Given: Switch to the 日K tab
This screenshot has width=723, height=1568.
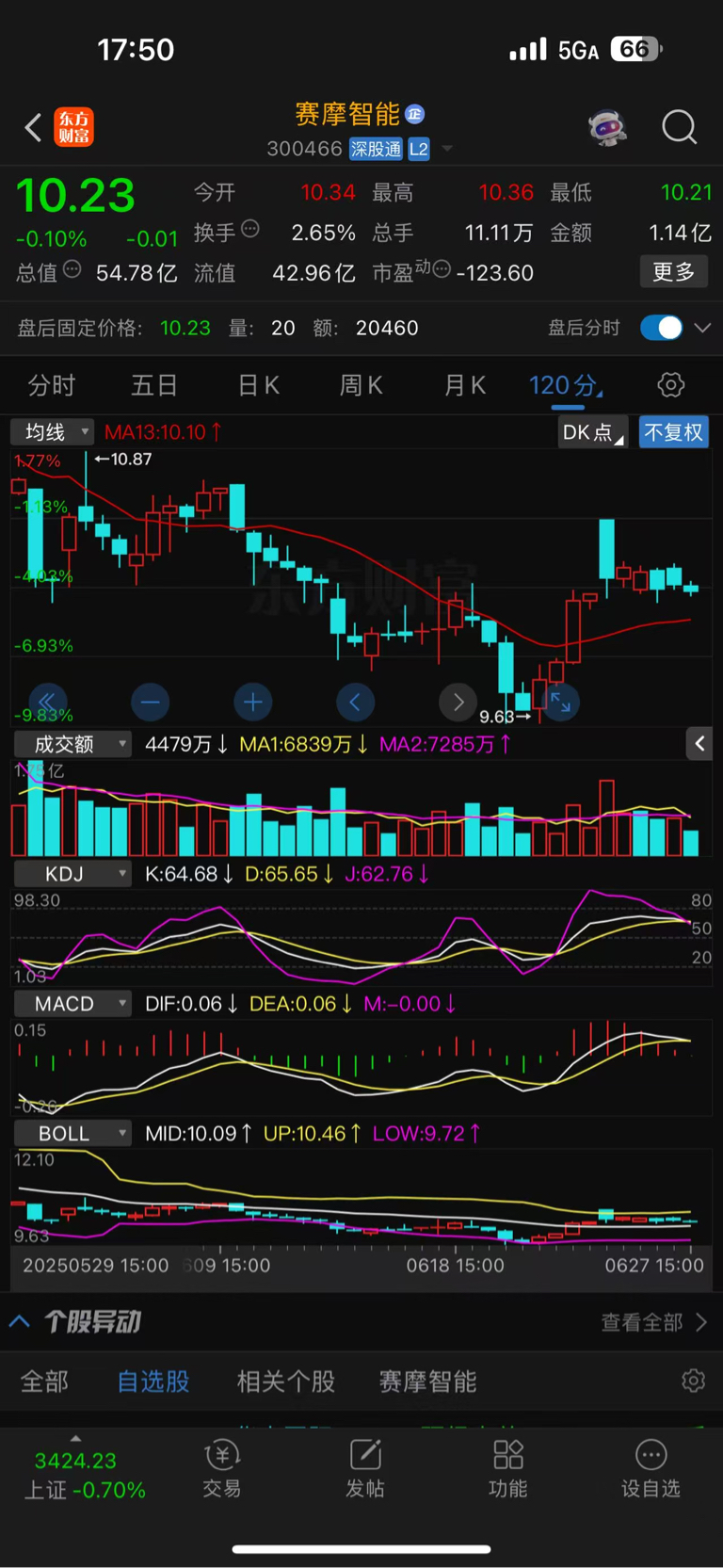Looking at the screenshot, I should pyautogui.click(x=259, y=385).
